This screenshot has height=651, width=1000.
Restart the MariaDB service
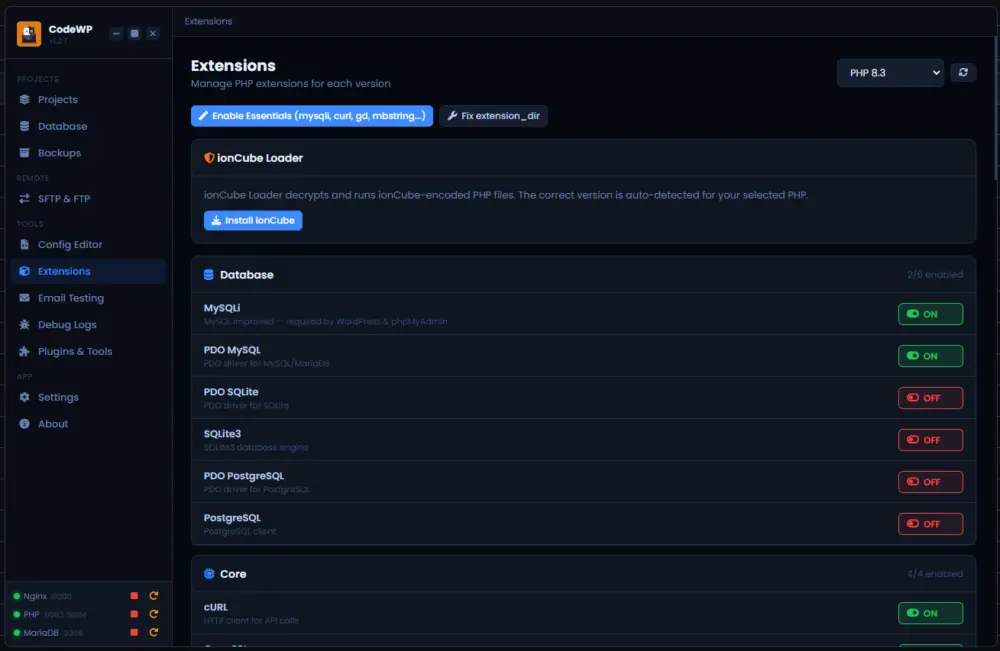click(x=154, y=633)
